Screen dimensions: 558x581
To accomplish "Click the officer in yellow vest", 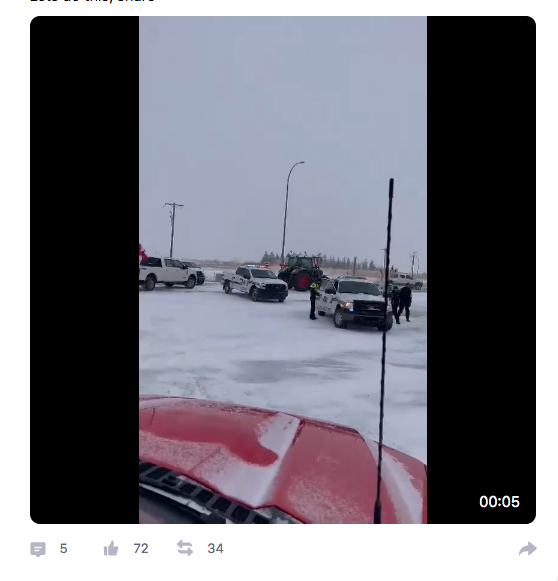I will pyautogui.click(x=314, y=301).
